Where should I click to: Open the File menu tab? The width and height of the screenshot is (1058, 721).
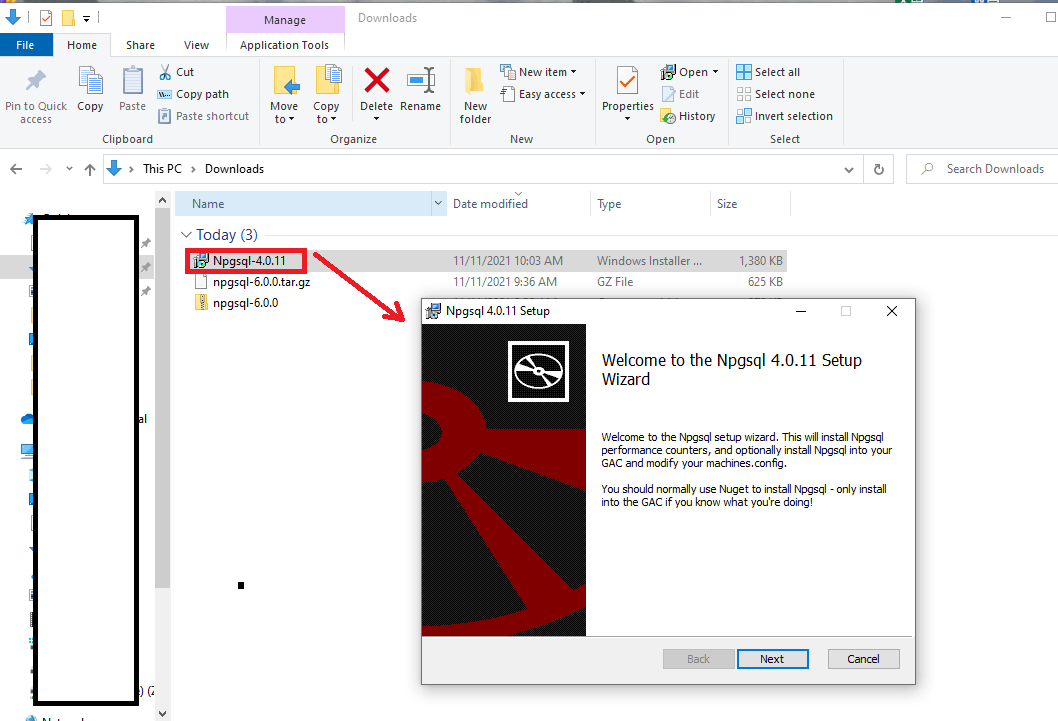26,45
